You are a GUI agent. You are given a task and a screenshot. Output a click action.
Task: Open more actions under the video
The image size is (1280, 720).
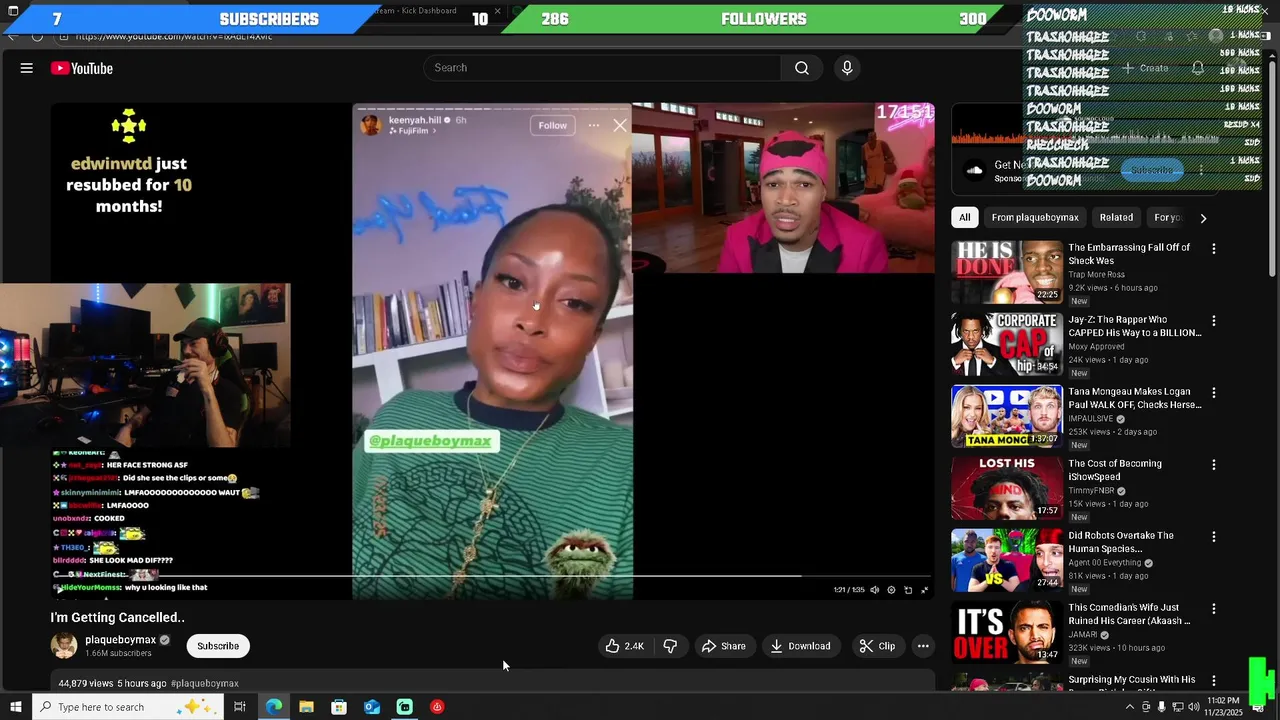pos(923,646)
